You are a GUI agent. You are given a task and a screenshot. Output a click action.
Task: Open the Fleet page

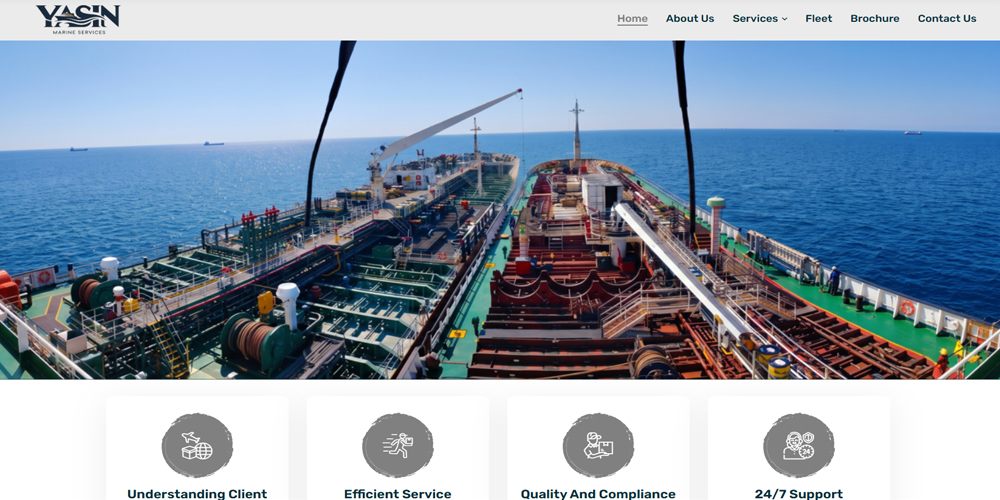[818, 18]
